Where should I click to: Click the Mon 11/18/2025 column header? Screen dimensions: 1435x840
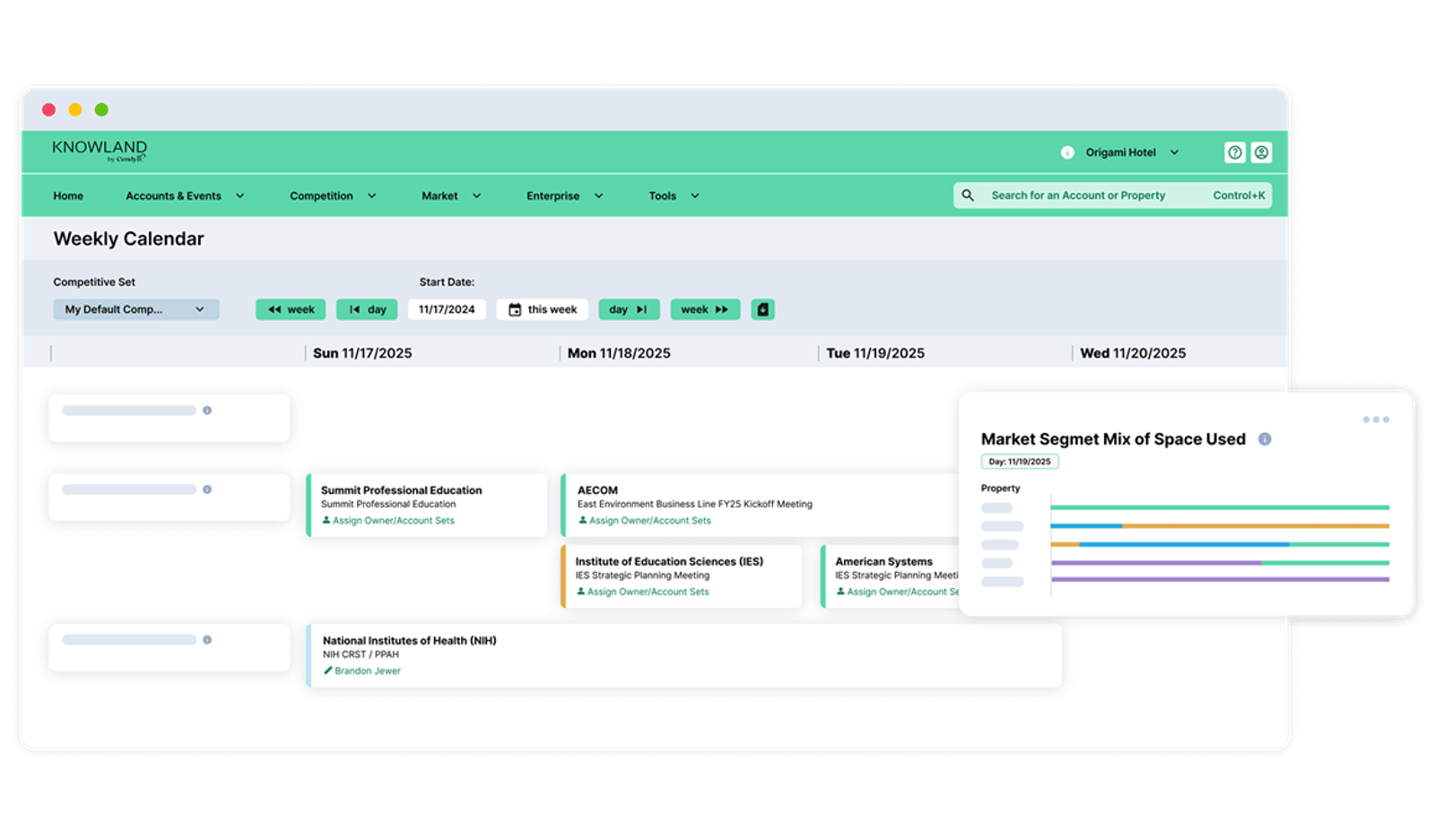coord(619,353)
